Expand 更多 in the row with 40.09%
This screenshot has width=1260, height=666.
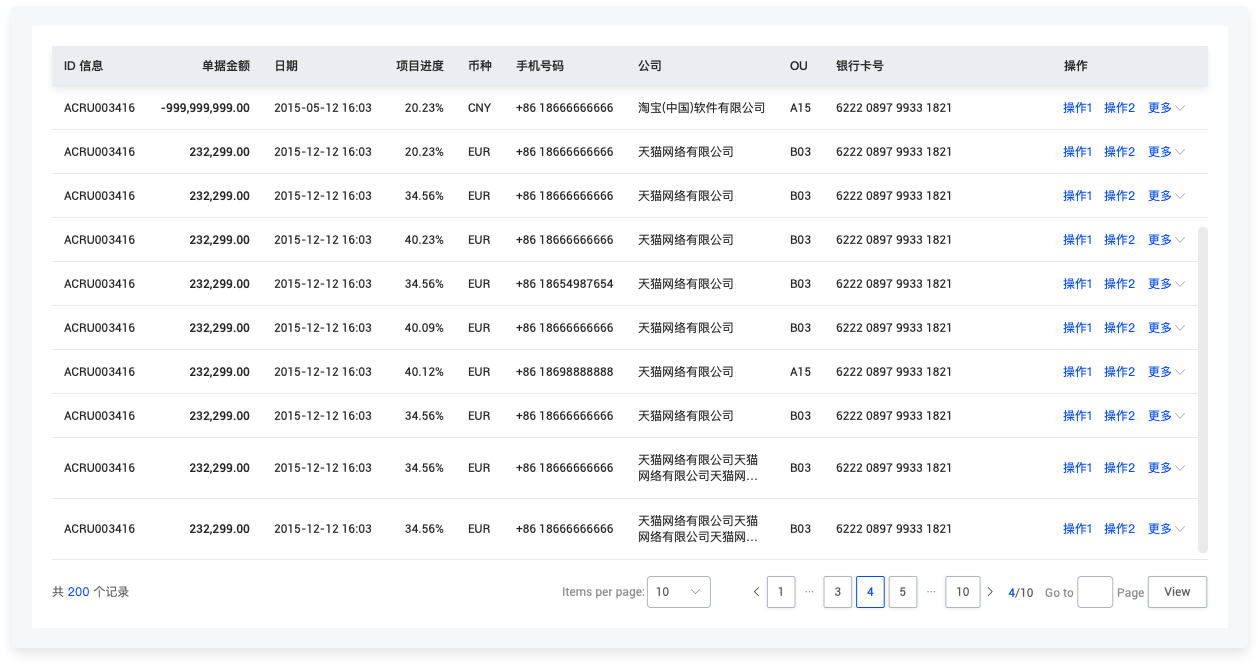point(1166,328)
